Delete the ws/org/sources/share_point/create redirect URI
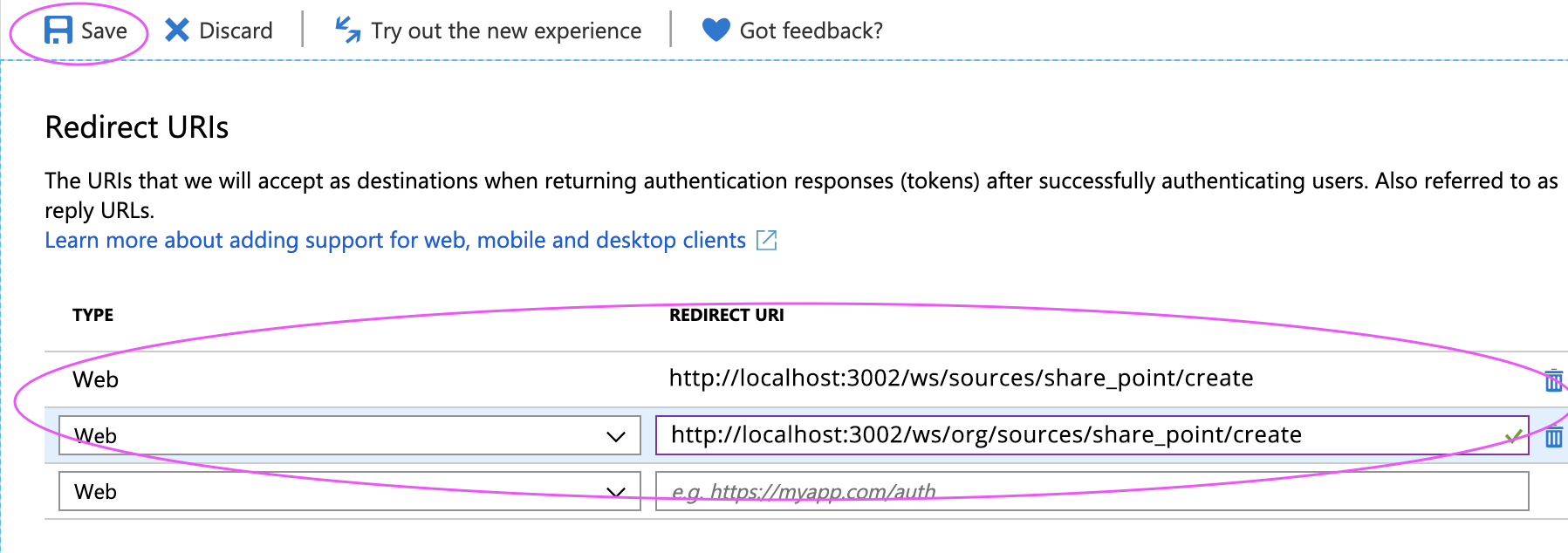Viewport: 1568px width, 553px height. [1553, 436]
